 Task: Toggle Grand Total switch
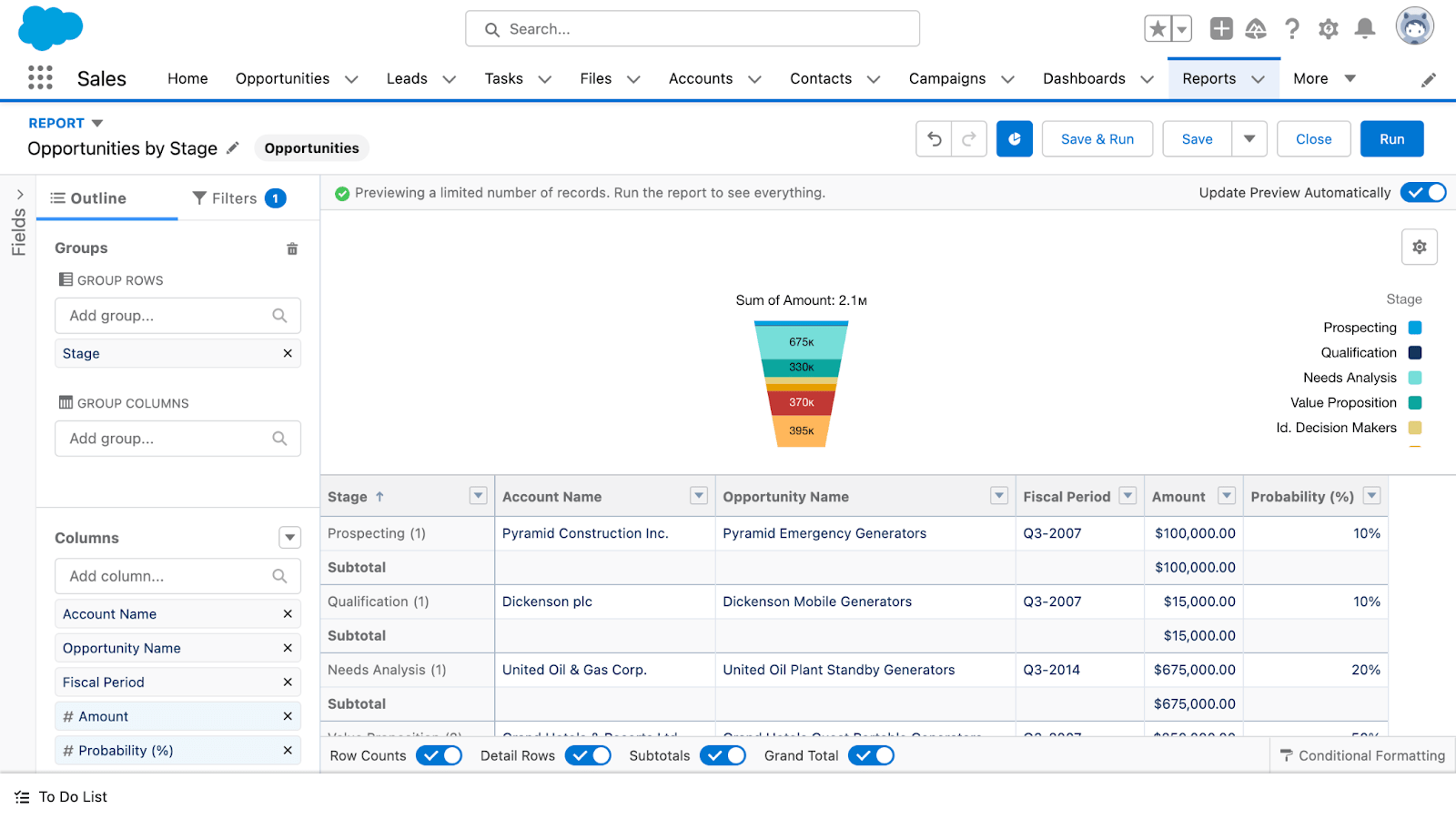(872, 755)
